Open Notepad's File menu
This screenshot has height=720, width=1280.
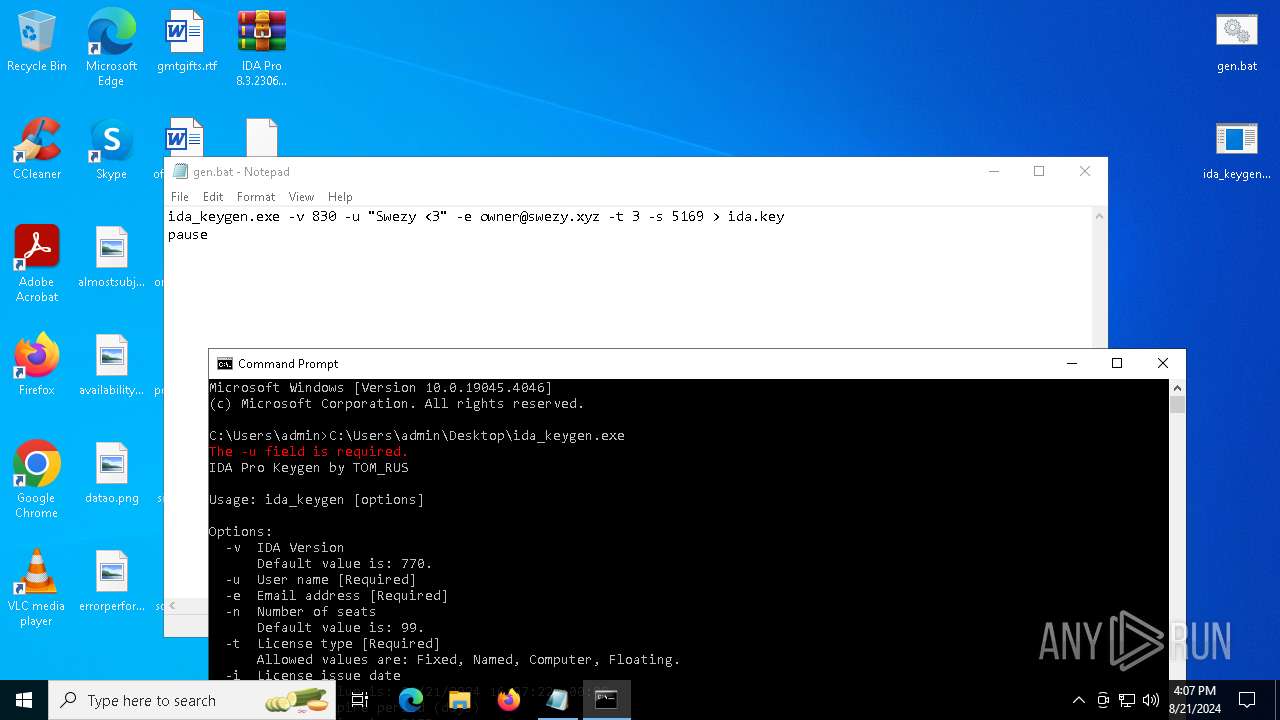tap(180, 197)
